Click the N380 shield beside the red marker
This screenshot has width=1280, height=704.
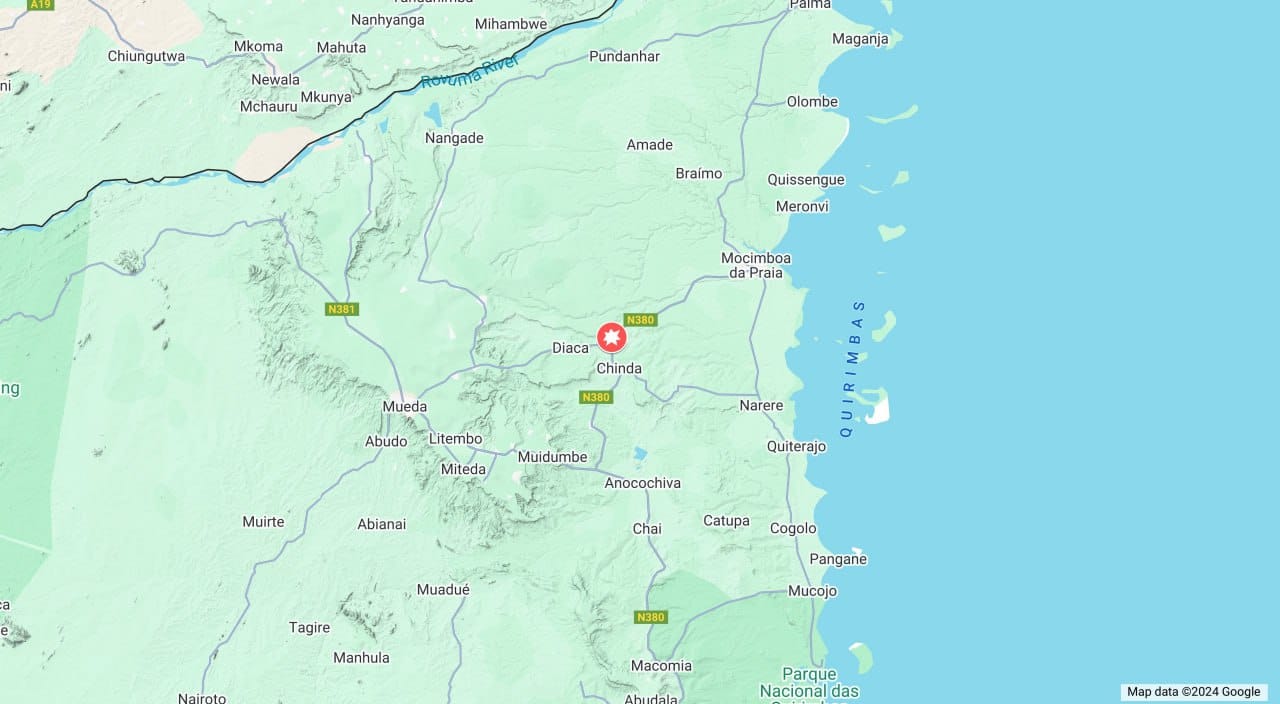click(x=640, y=320)
